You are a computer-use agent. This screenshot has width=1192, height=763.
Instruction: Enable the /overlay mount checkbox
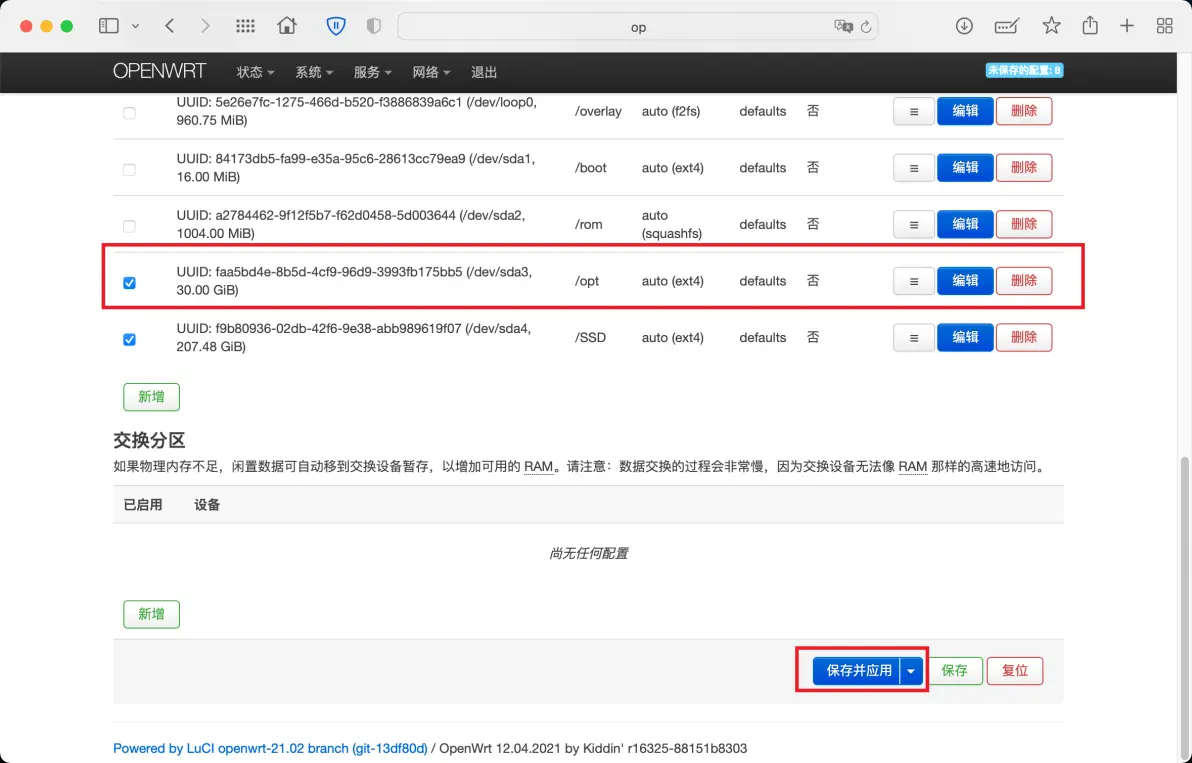click(x=129, y=112)
